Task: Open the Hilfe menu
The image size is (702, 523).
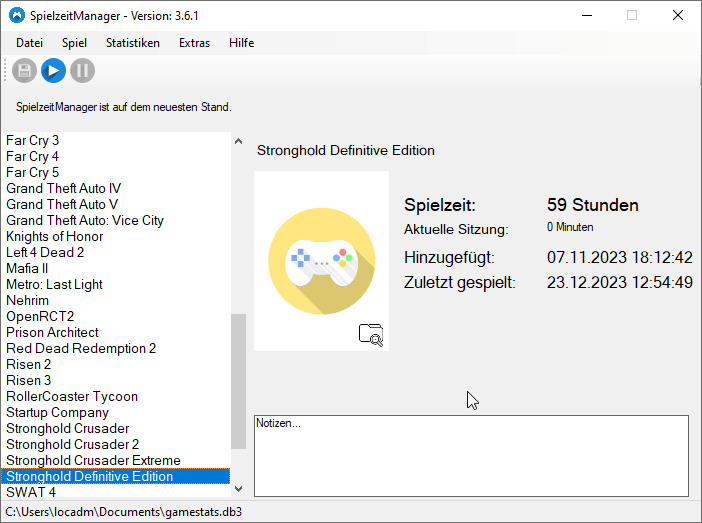Action: coord(241,43)
